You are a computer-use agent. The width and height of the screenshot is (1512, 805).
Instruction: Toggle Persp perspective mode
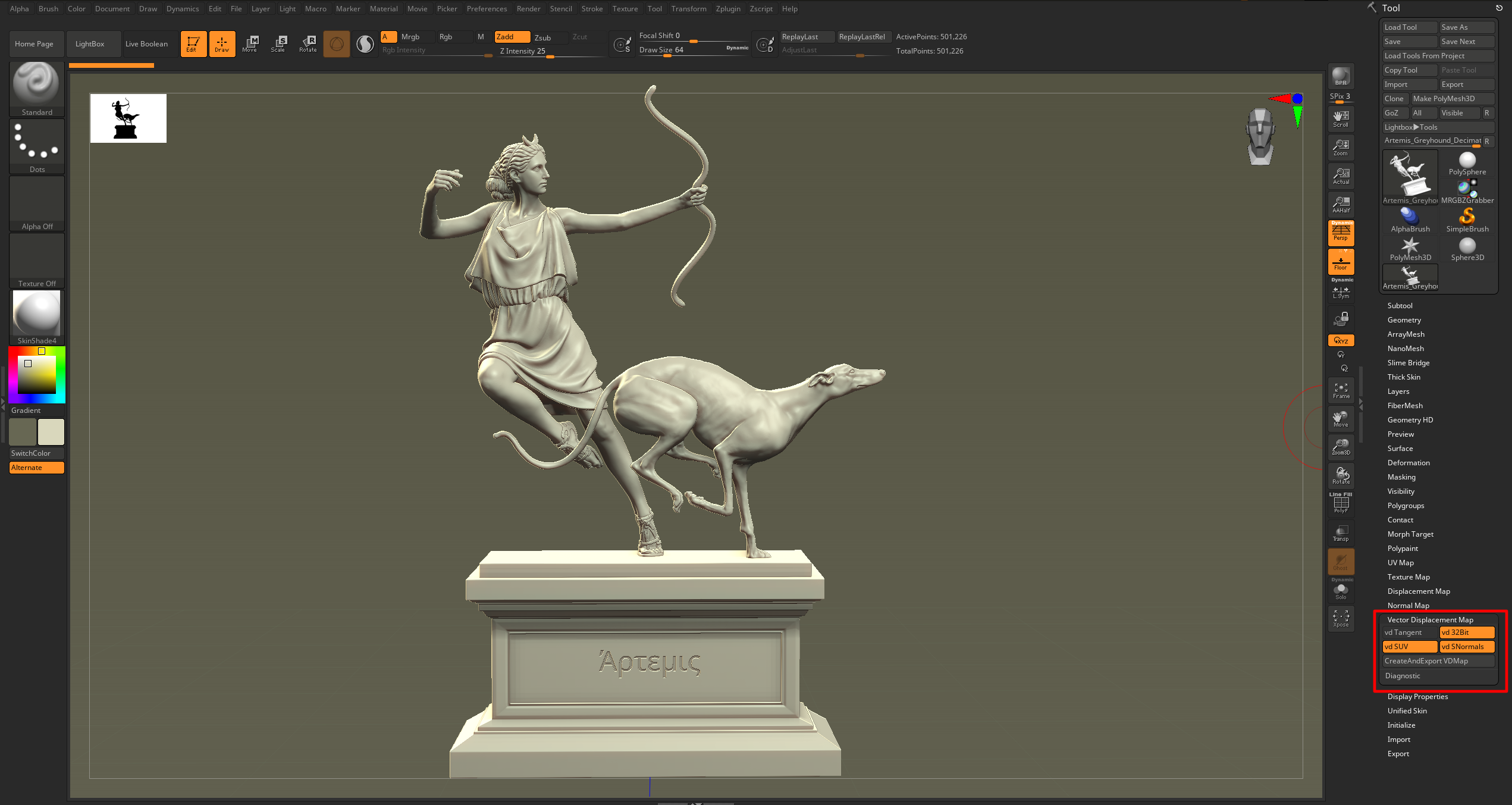[1341, 233]
